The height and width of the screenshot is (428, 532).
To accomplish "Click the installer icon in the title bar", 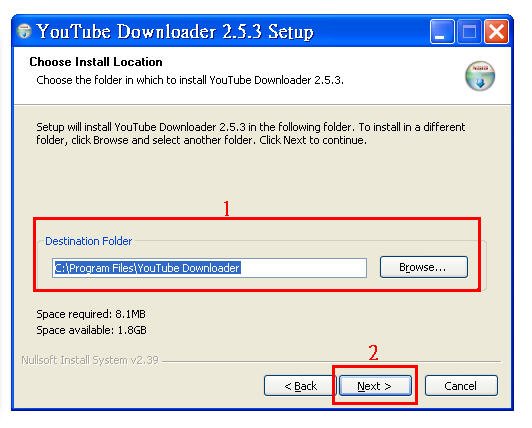I will 24,31.
